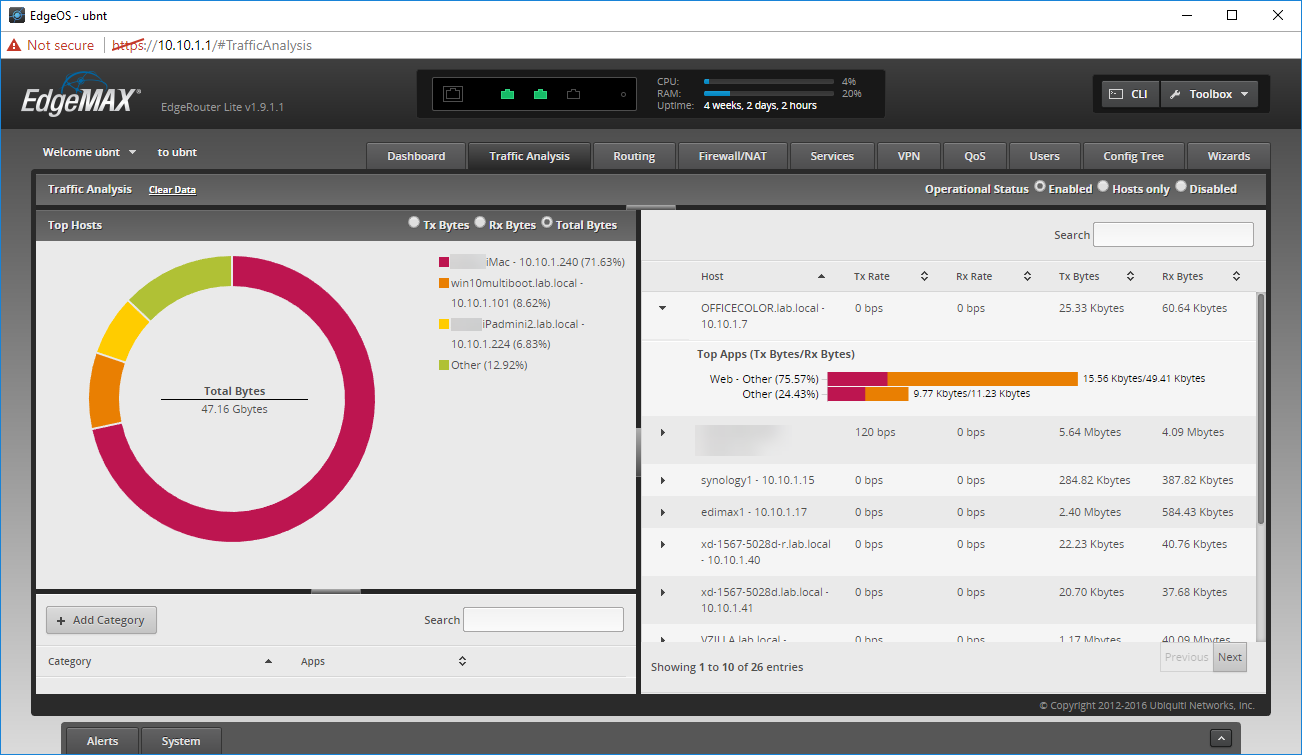The width and height of the screenshot is (1302, 755).
Task: Click the second green connected port icon
Action: pyautogui.click(x=541, y=94)
